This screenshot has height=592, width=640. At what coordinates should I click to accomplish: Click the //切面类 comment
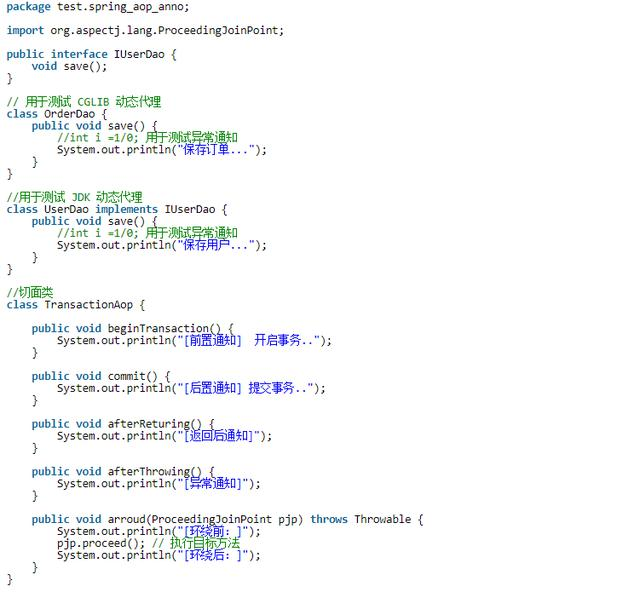[x=30, y=292]
